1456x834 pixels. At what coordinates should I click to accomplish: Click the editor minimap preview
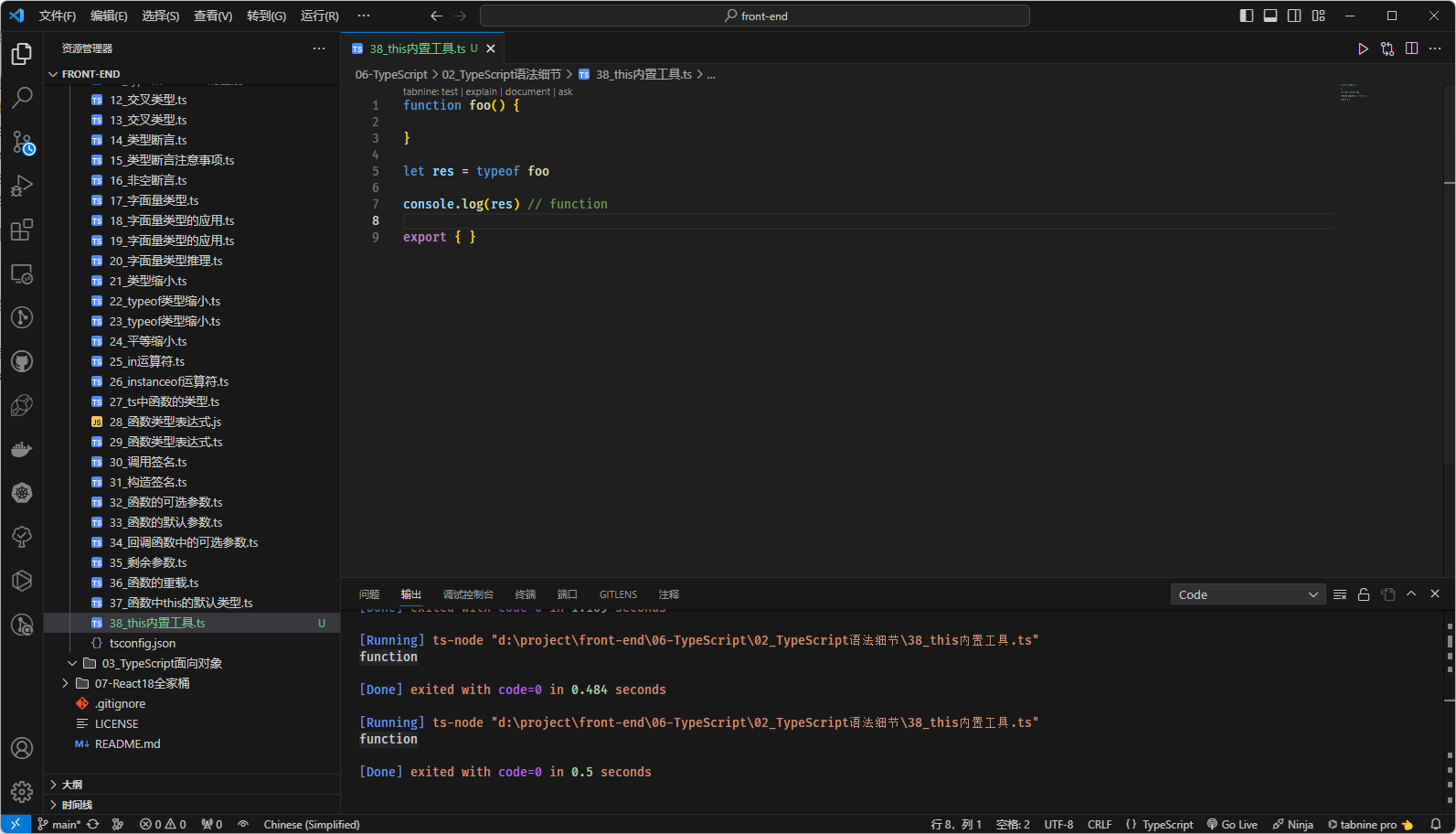(1353, 92)
